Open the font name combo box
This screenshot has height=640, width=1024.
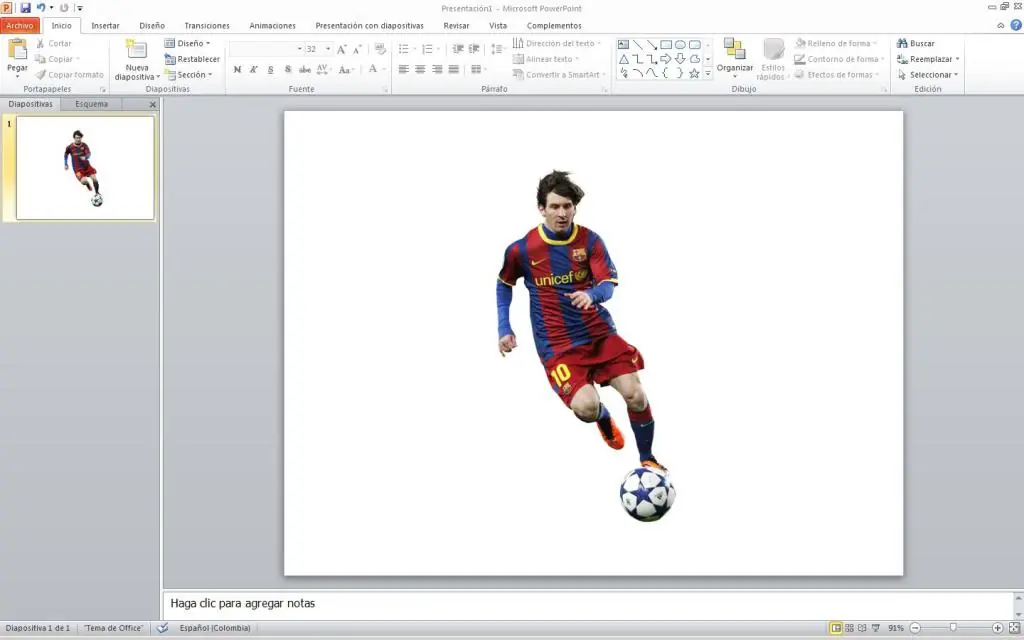point(266,49)
